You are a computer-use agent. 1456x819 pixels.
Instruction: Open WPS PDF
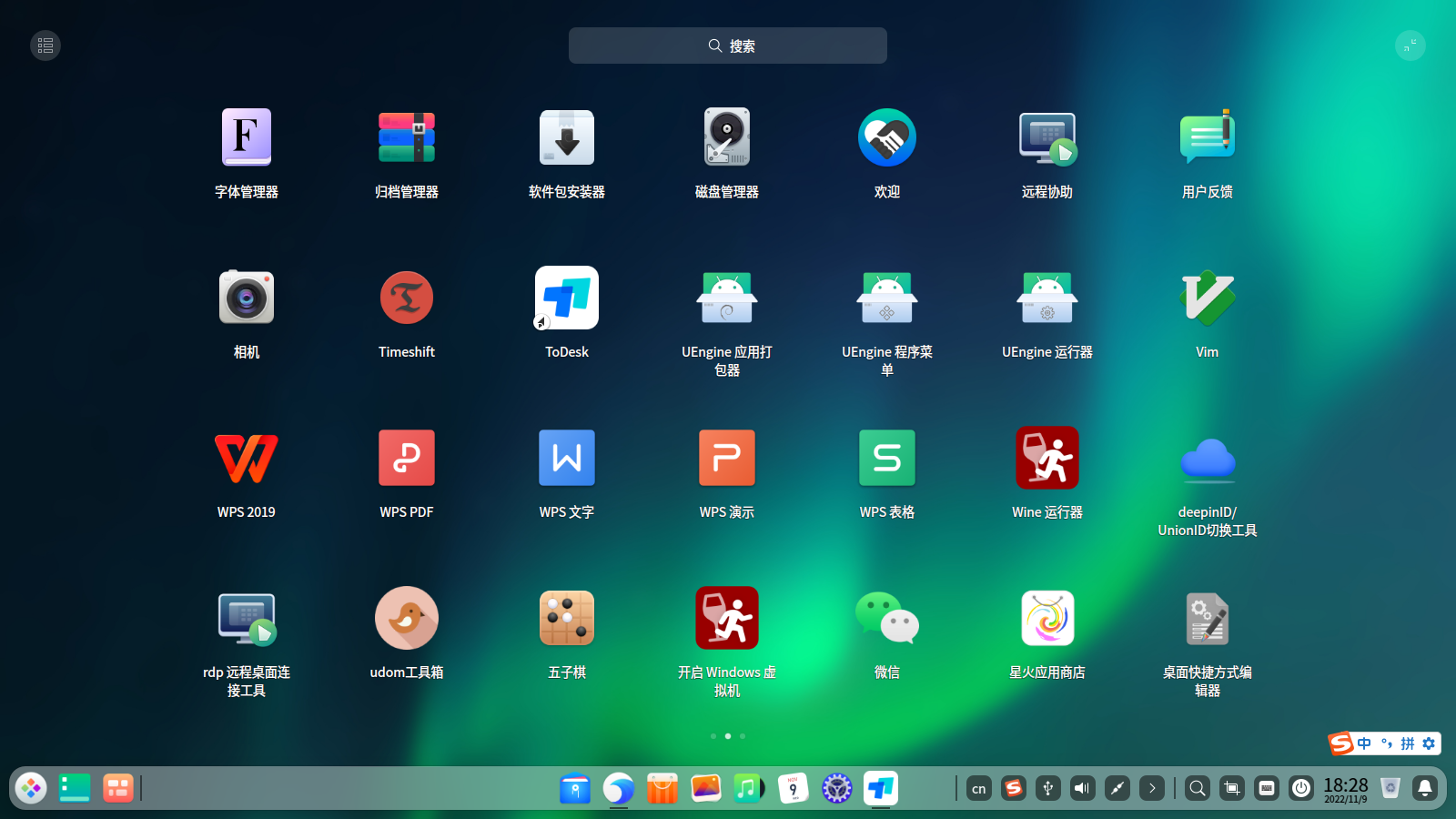coord(407,458)
